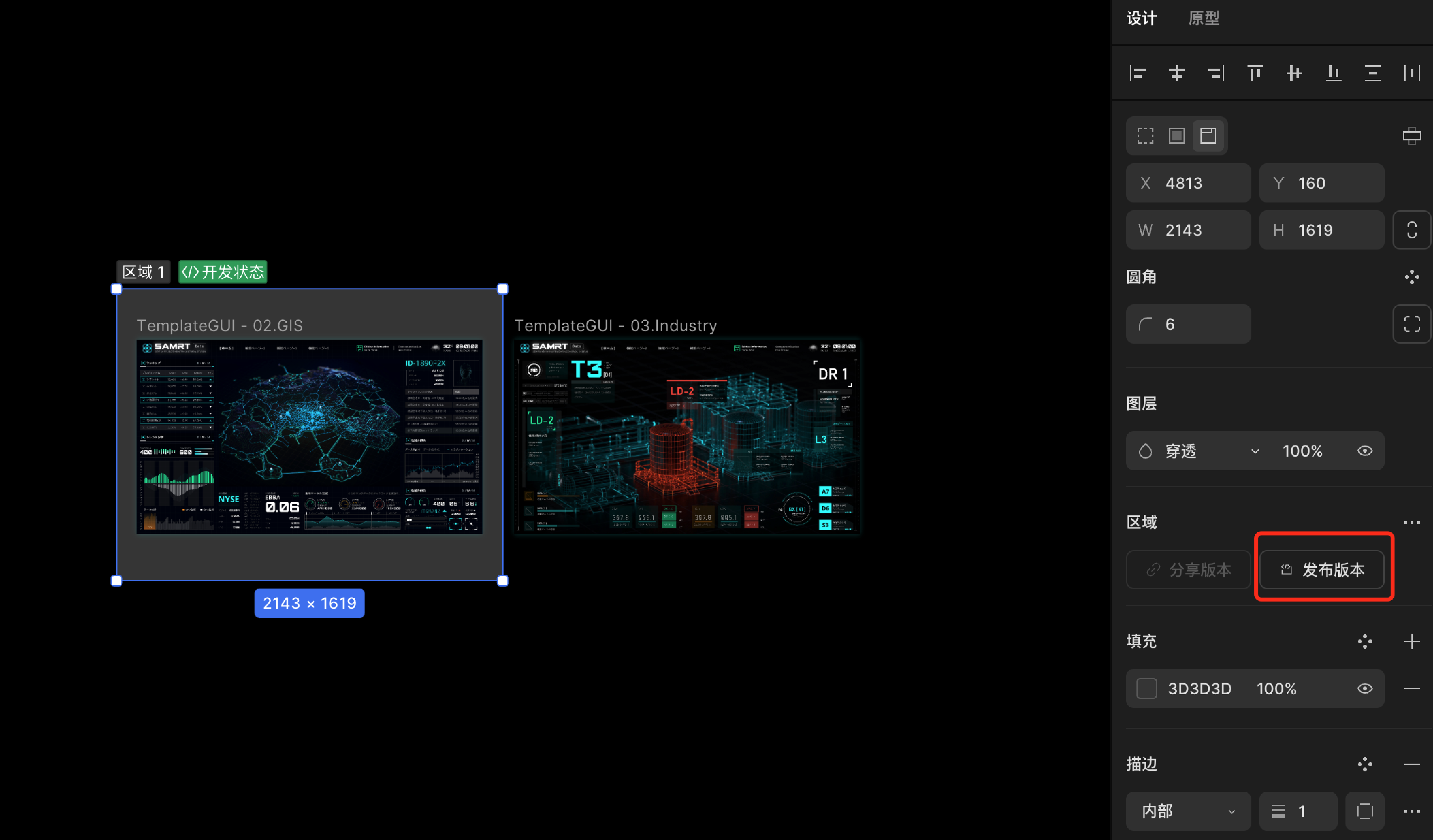1433x840 pixels.
Task: Edit the fill hex value 3D3D3D
Action: coord(1200,689)
